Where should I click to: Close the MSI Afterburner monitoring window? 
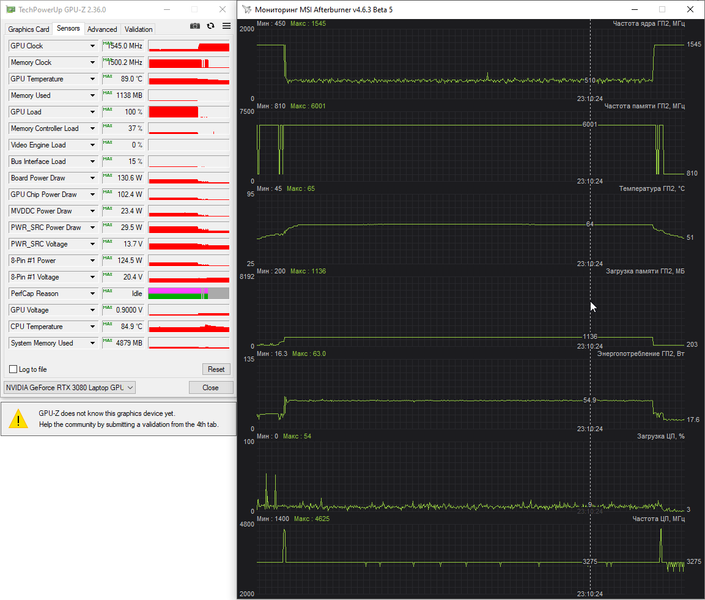[x=690, y=9]
